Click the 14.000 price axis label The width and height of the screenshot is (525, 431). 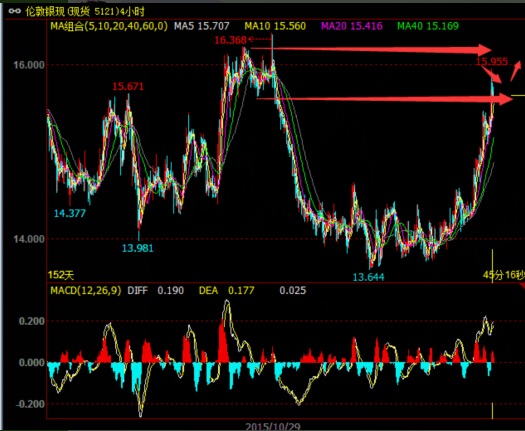click(x=28, y=239)
